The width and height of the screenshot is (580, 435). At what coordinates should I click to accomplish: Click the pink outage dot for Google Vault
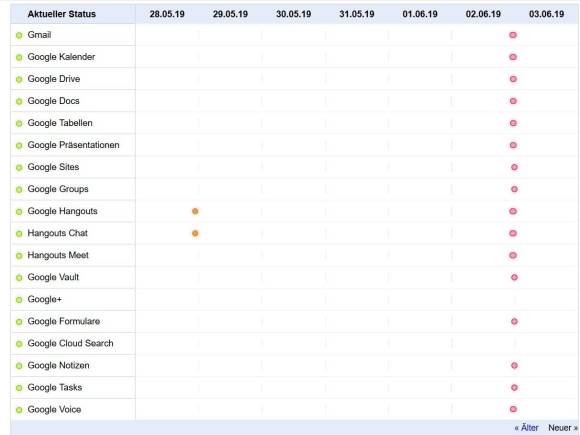click(514, 277)
